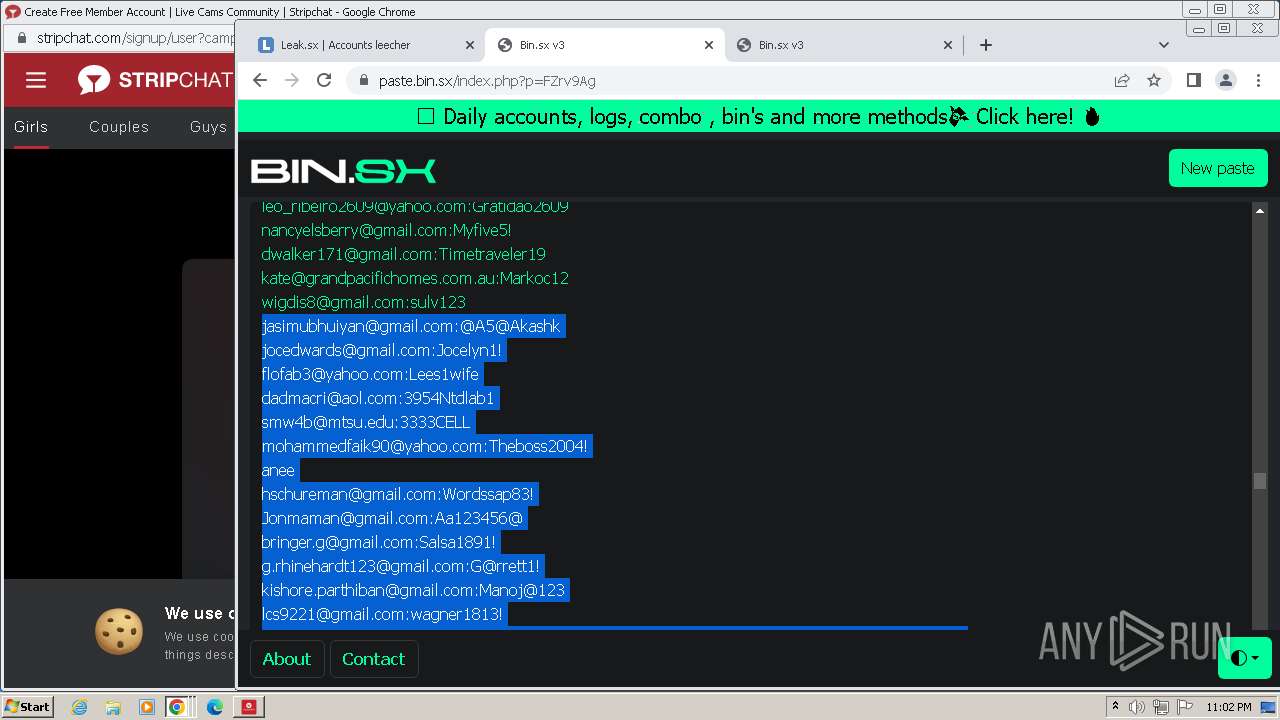
Task: Click the cookie icon on Stripchat notice
Action: (119, 631)
